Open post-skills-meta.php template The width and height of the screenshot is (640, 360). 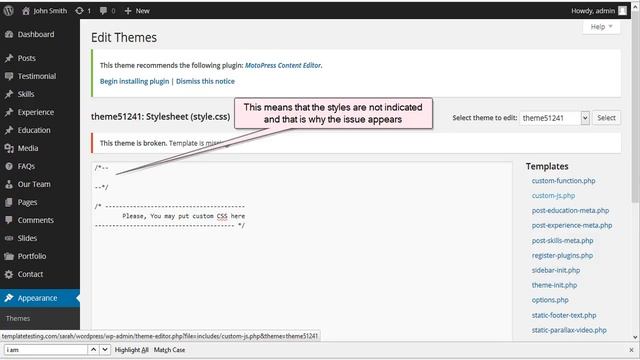(562, 240)
